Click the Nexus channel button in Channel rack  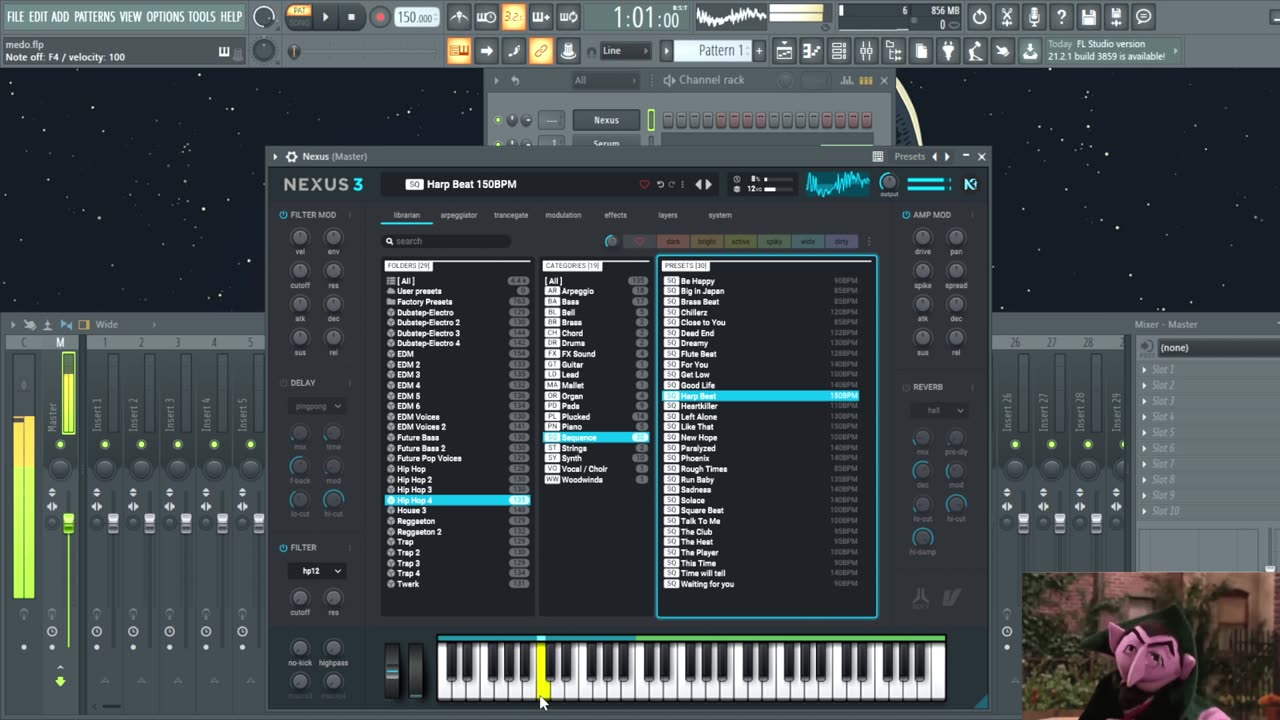[x=606, y=120]
